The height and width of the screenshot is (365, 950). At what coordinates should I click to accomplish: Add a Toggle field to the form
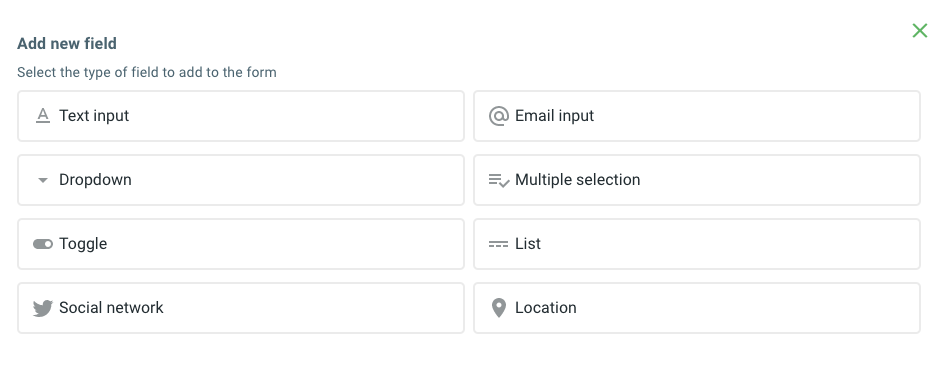[x=241, y=244]
